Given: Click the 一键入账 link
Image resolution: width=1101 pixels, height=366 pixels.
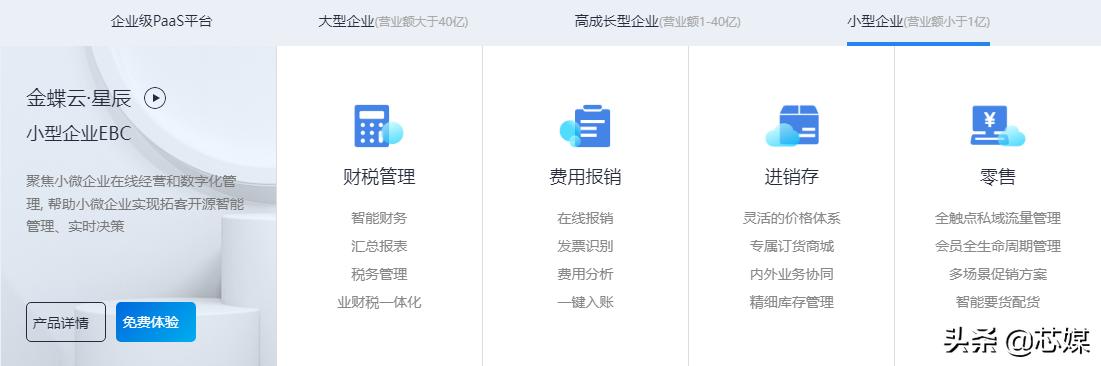Looking at the screenshot, I should point(585,302).
